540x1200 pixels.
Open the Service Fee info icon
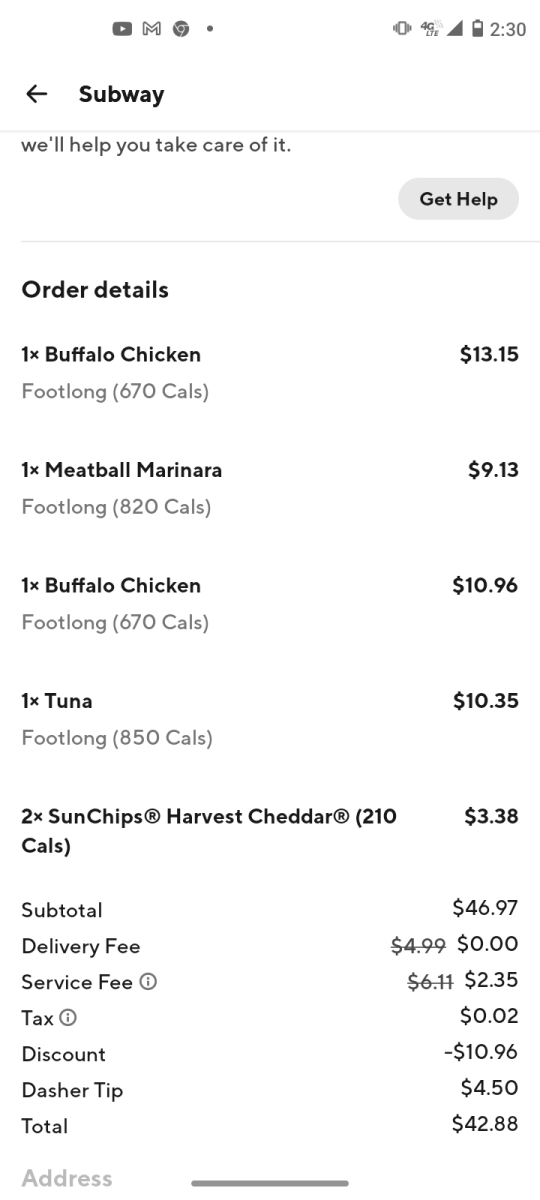[x=148, y=983]
